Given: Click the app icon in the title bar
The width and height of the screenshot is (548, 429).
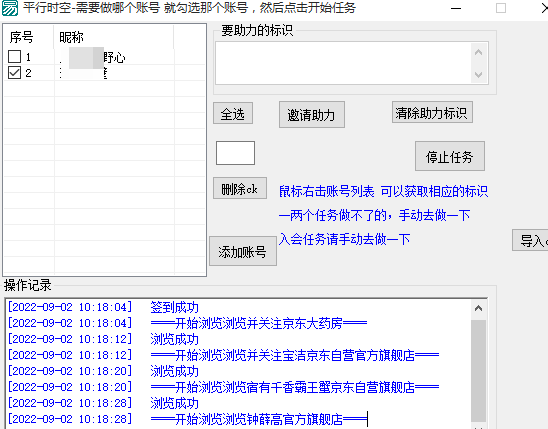Looking at the screenshot, I should (x=9, y=8).
